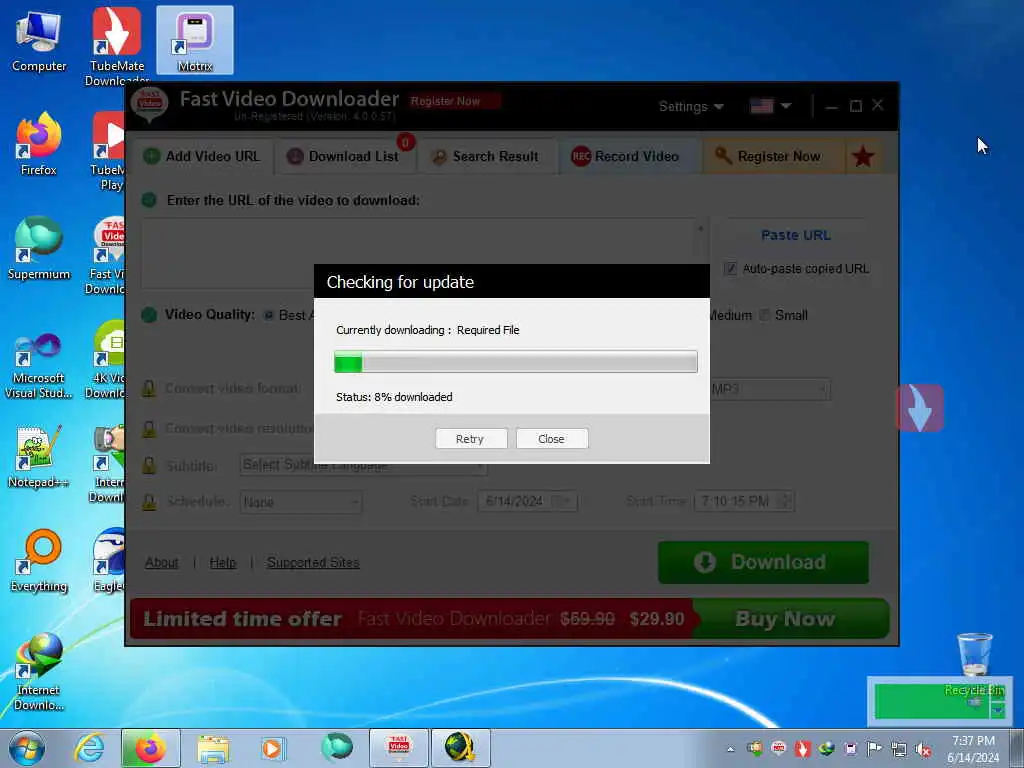Select the TubeMate Downloader desktop icon

pyautogui.click(x=116, y=46)
